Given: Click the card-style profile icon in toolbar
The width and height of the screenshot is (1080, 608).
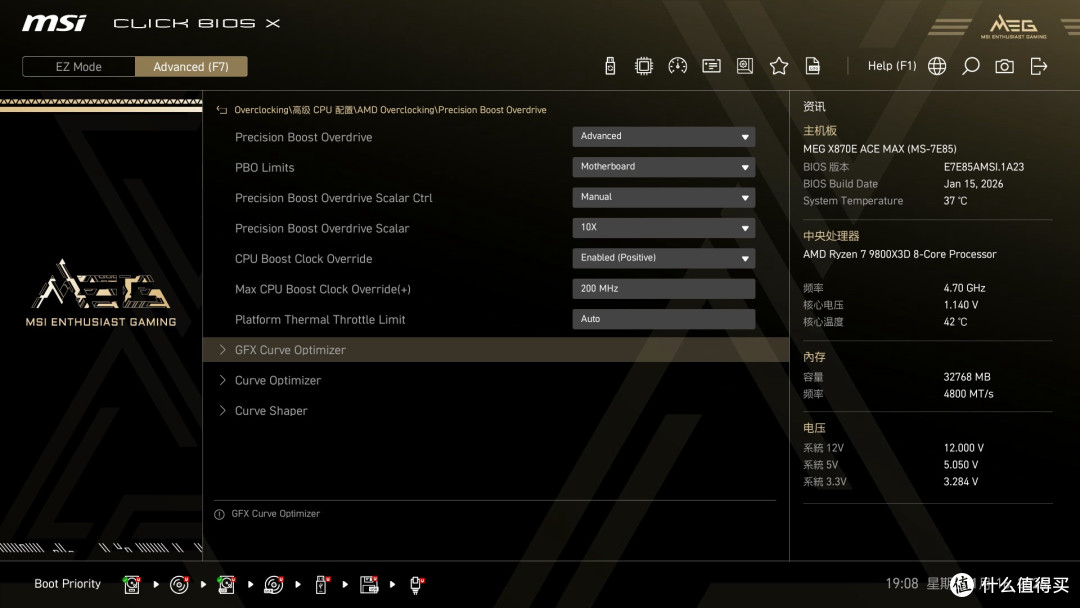Looking at the screenshot, I should point(712,66).
